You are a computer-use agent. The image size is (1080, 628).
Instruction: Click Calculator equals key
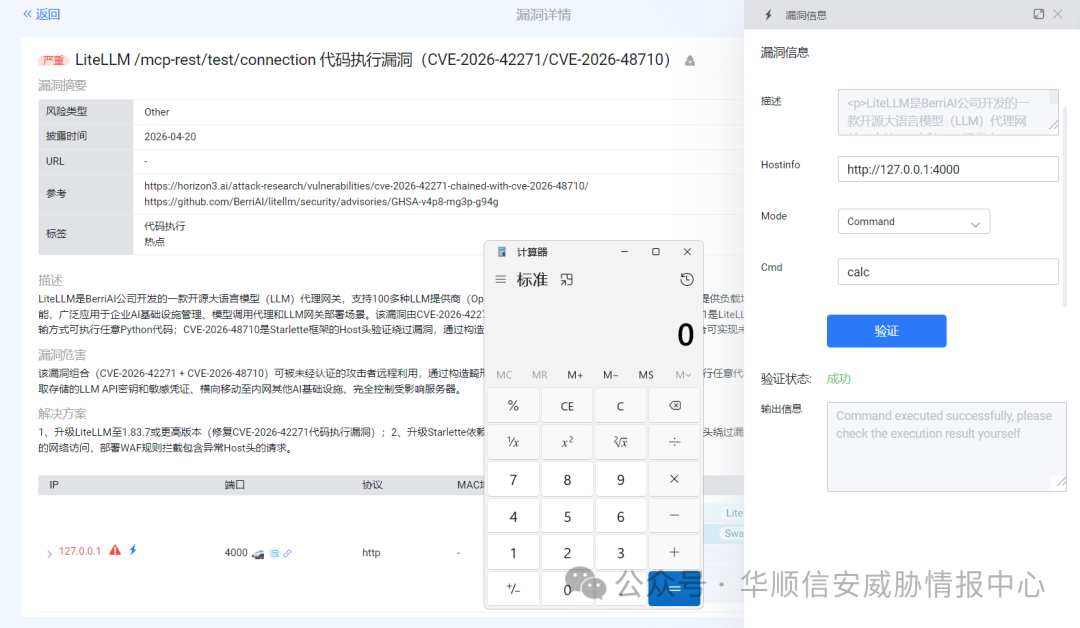[x=674, y=589]
